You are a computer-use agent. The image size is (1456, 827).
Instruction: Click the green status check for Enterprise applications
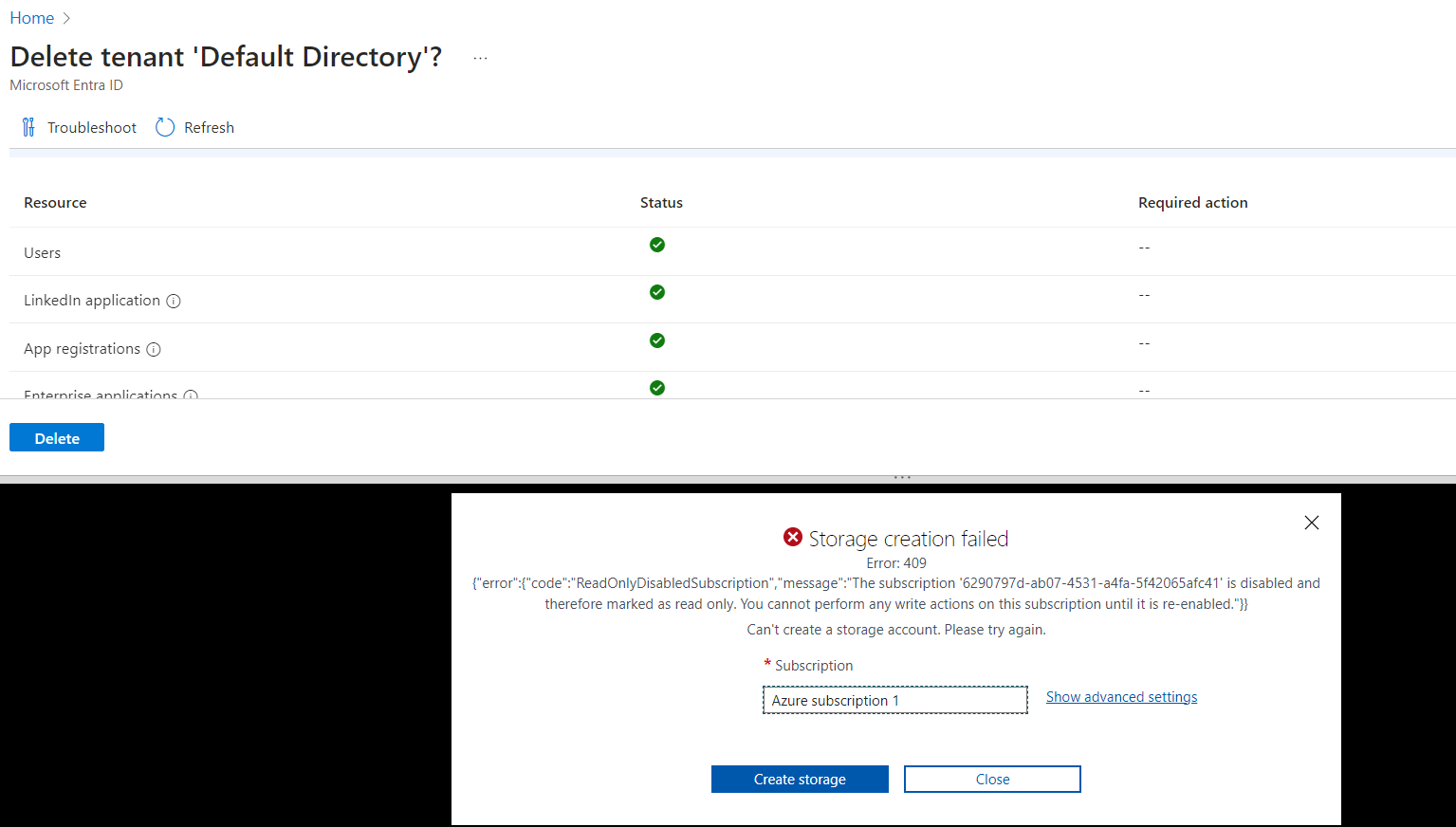657,387
